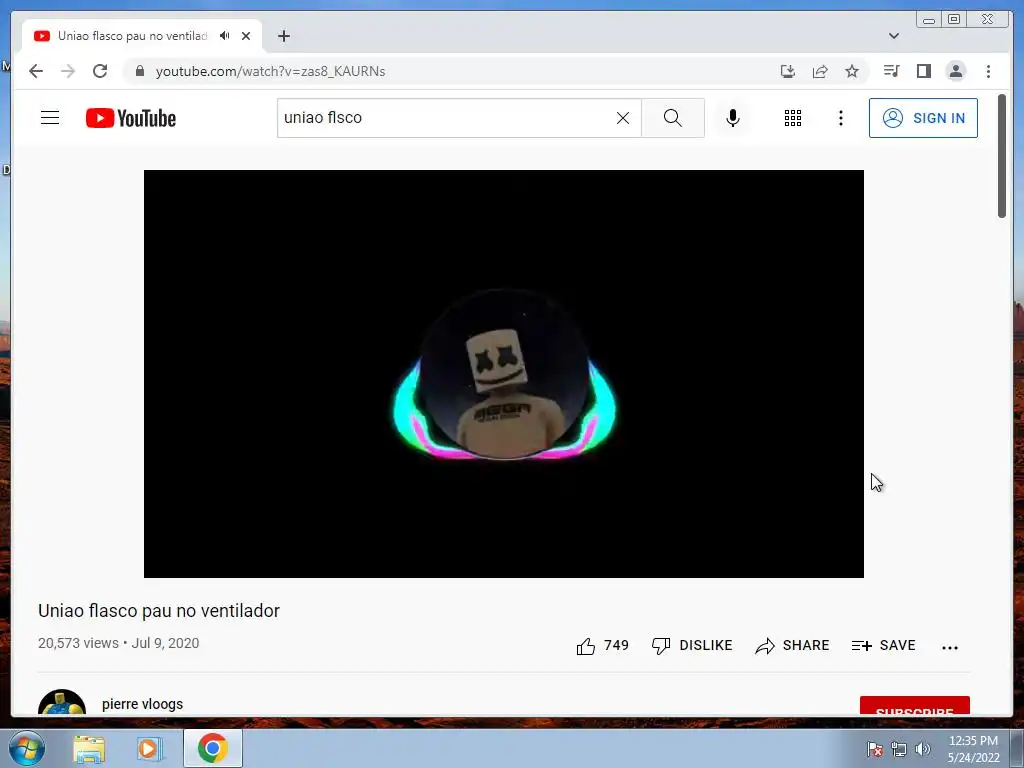Click the DISLIKE button
This screenshot has height=768, width=1024.
tap(692, 646)
